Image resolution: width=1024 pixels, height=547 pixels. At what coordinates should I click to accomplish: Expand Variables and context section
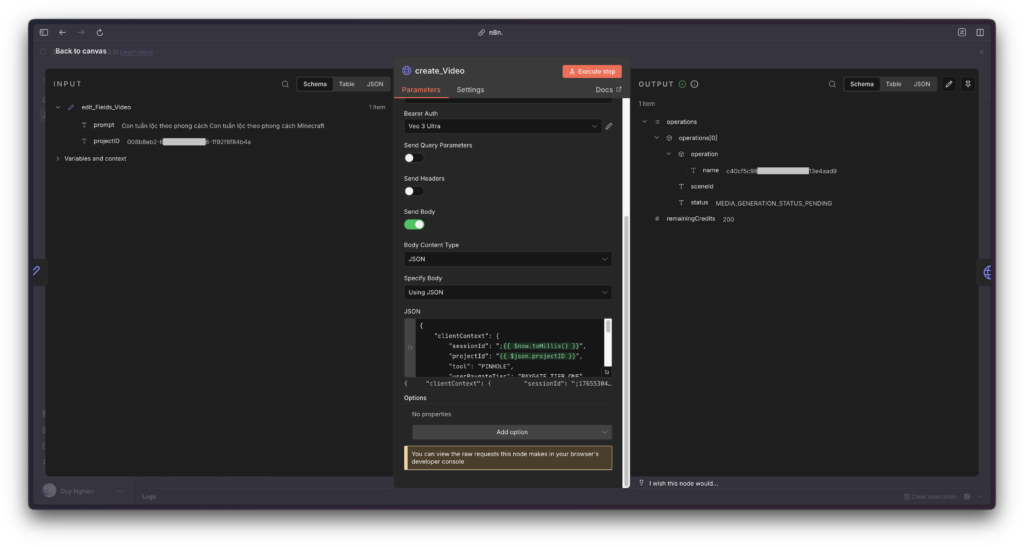pyautogui.click(x=94, y=158)
